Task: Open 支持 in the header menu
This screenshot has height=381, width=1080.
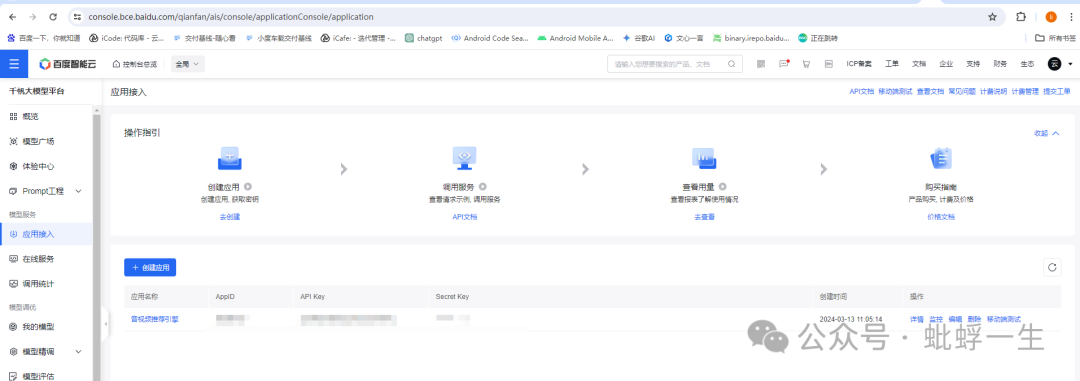Action: click(973, 64)
